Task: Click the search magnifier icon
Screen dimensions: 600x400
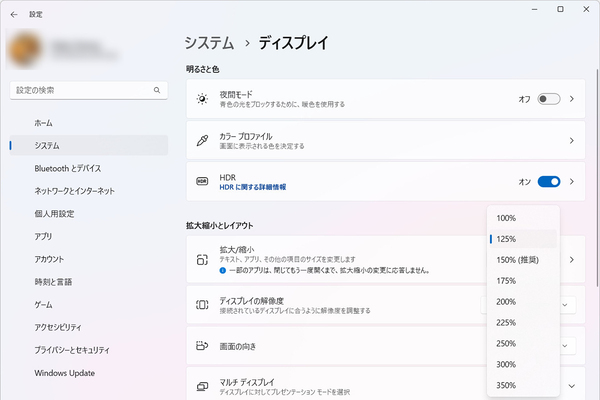Action: pos(157,90)
